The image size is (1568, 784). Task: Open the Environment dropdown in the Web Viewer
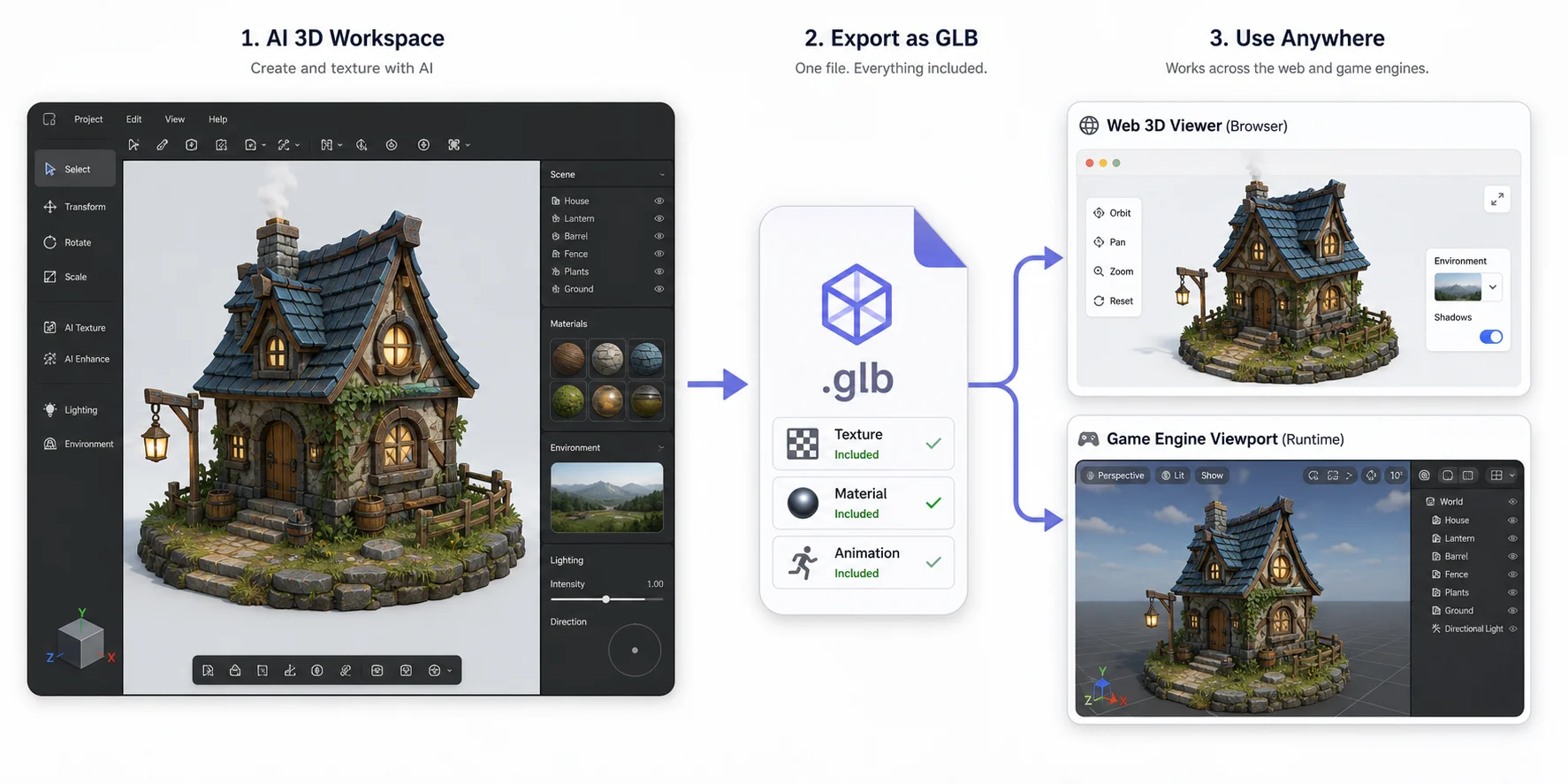(1493, 287)
